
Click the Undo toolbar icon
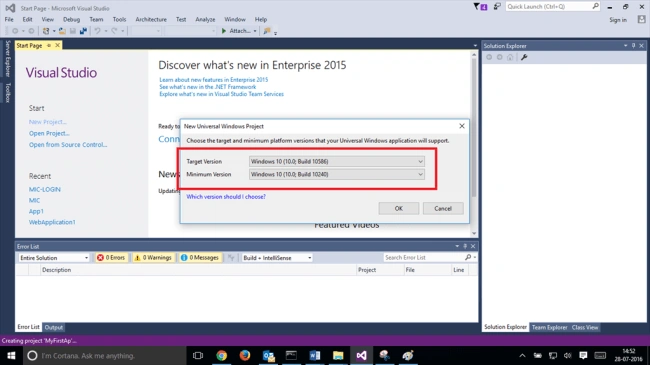tap(97, 31)
